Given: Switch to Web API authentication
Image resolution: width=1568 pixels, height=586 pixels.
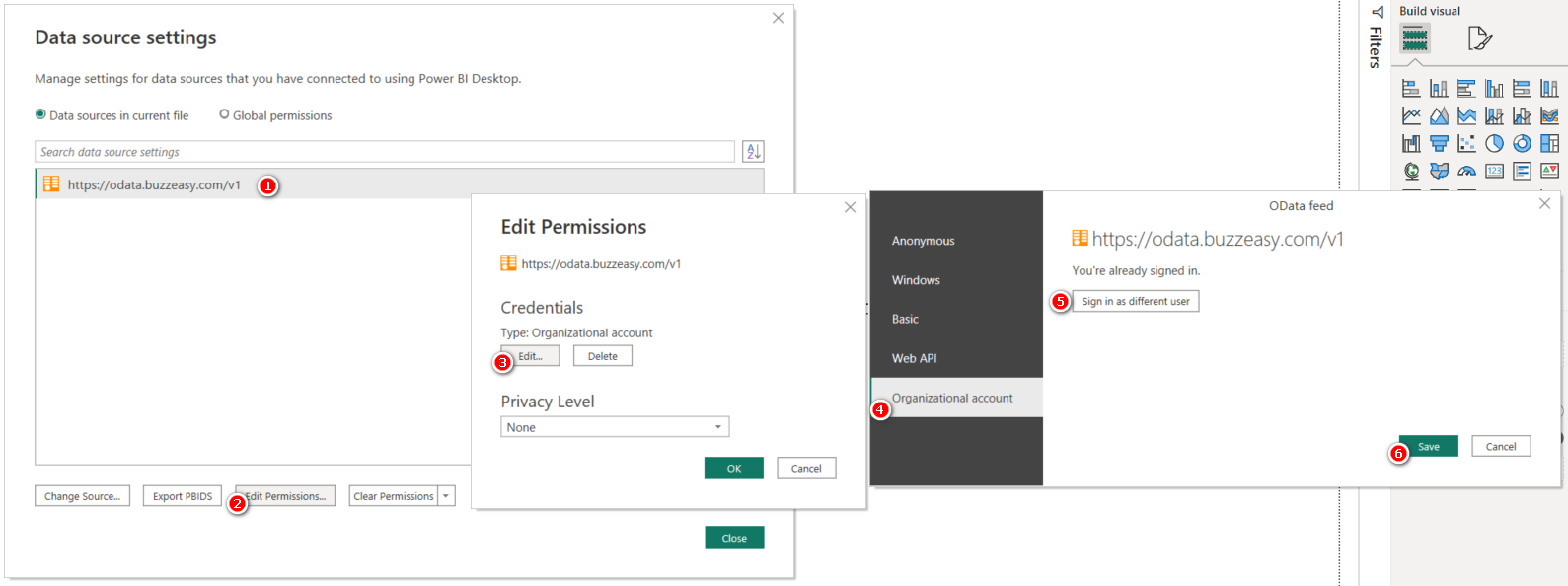Looking at the screenshot, I should [914, 359].
